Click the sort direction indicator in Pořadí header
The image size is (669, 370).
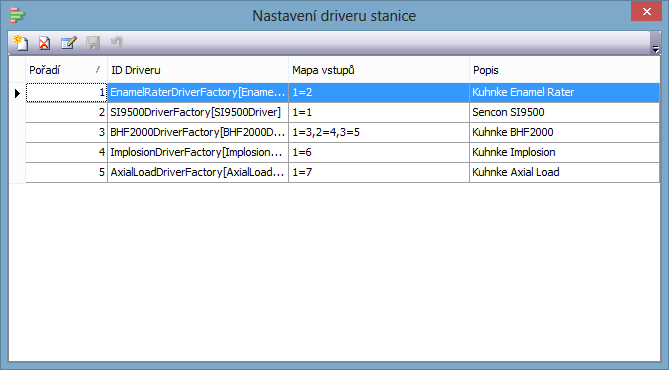click(98, 70)
